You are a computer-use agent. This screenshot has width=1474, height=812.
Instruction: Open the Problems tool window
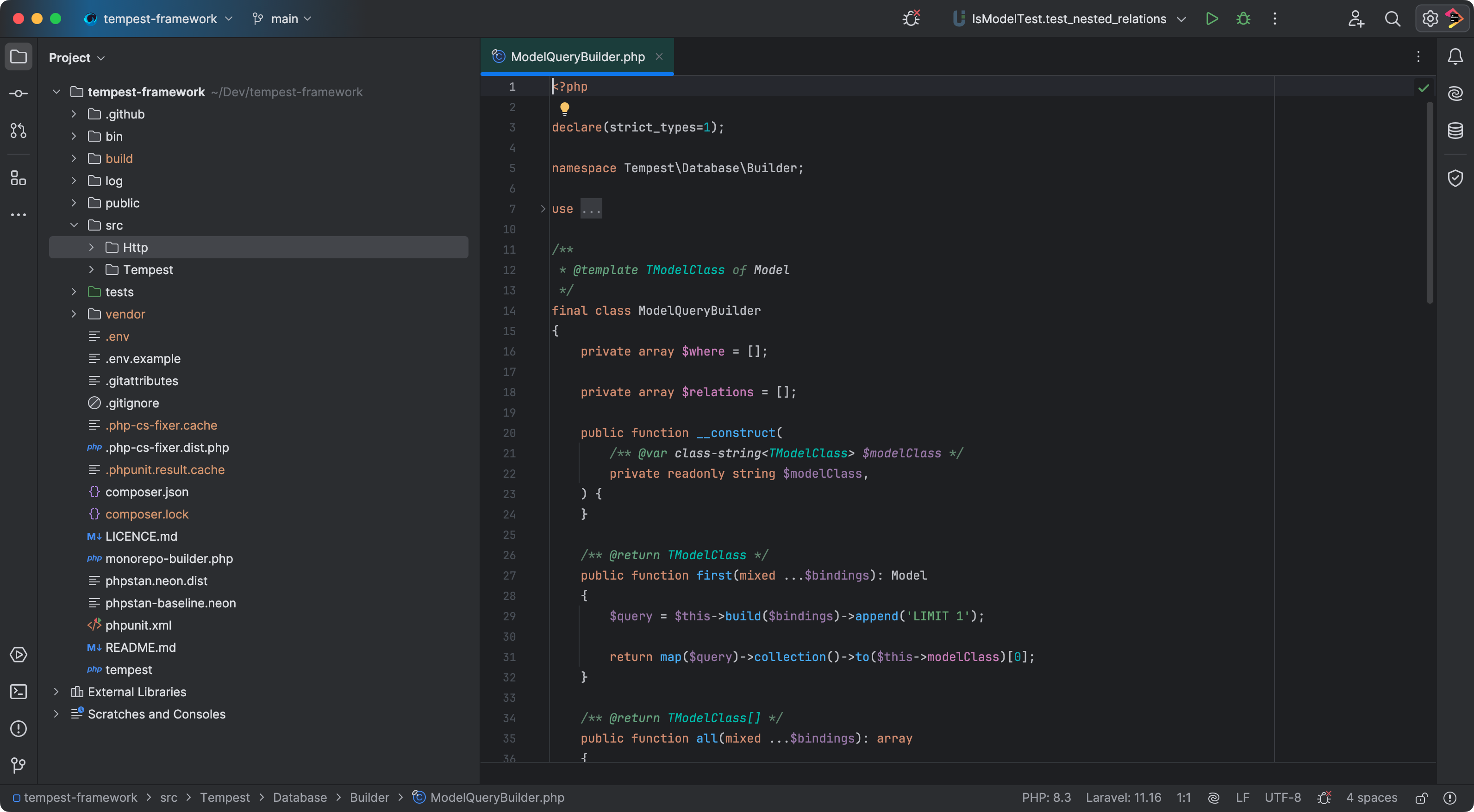pos(19,729)
